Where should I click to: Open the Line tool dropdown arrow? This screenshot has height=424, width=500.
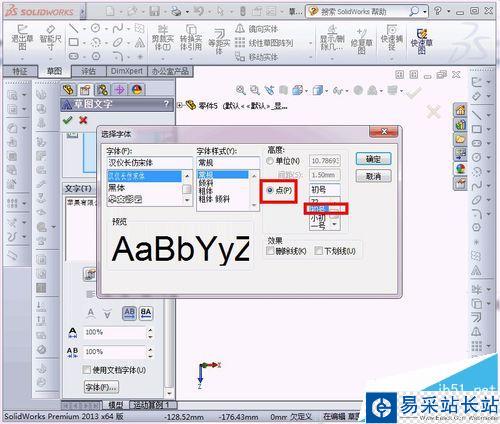point(84,29)
